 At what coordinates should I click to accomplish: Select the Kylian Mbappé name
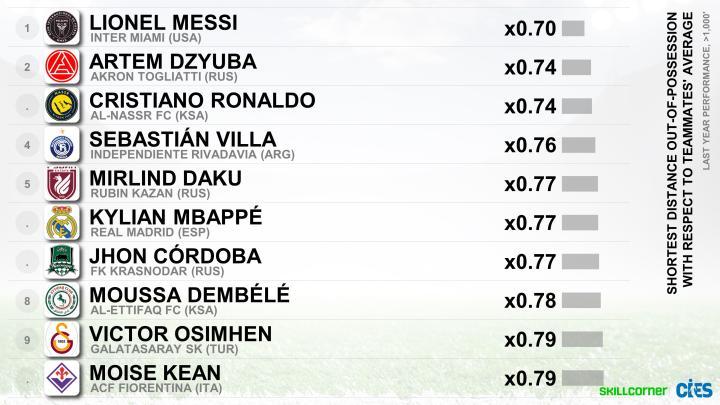(176, 217)
